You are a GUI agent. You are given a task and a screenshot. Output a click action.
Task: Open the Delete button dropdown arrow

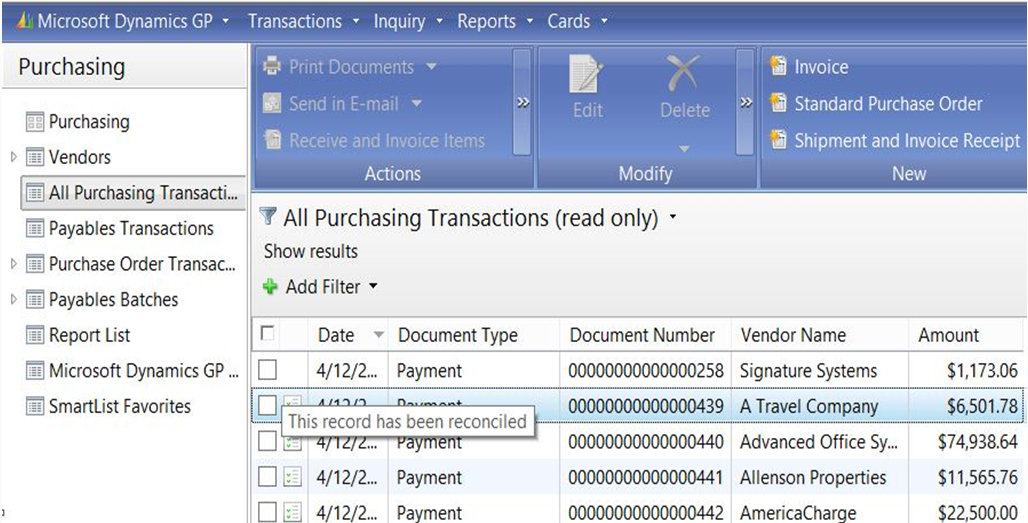pyautogui.click(x=684, y=148)
